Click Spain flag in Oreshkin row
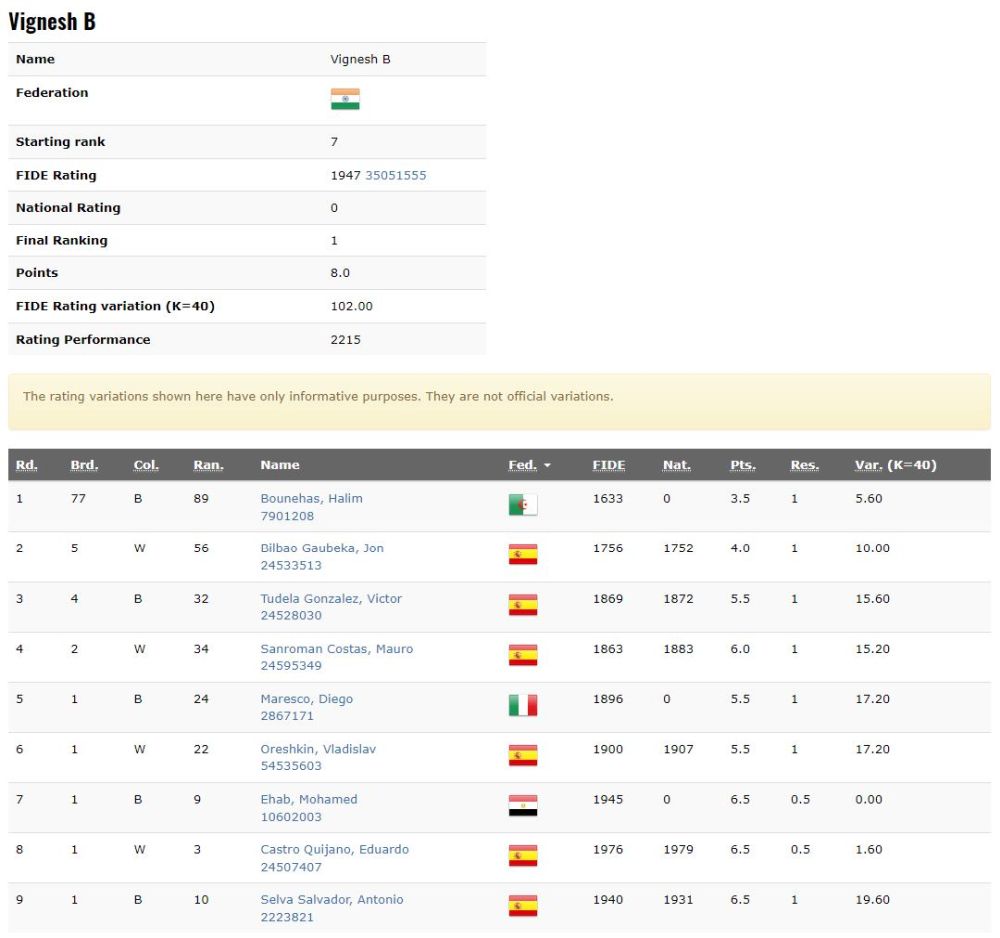The image size is (1000, 938). tap(523, 756)
